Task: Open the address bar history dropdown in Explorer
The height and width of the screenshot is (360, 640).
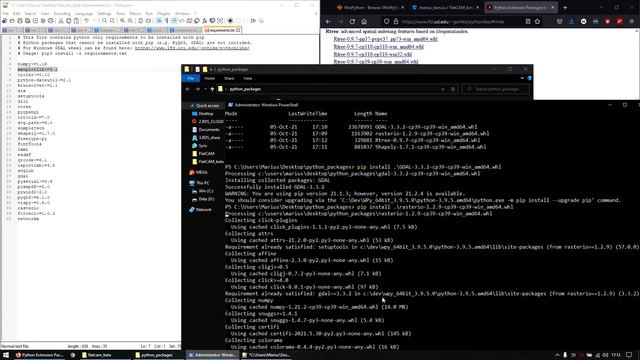Action: click(x=443, y=89)
